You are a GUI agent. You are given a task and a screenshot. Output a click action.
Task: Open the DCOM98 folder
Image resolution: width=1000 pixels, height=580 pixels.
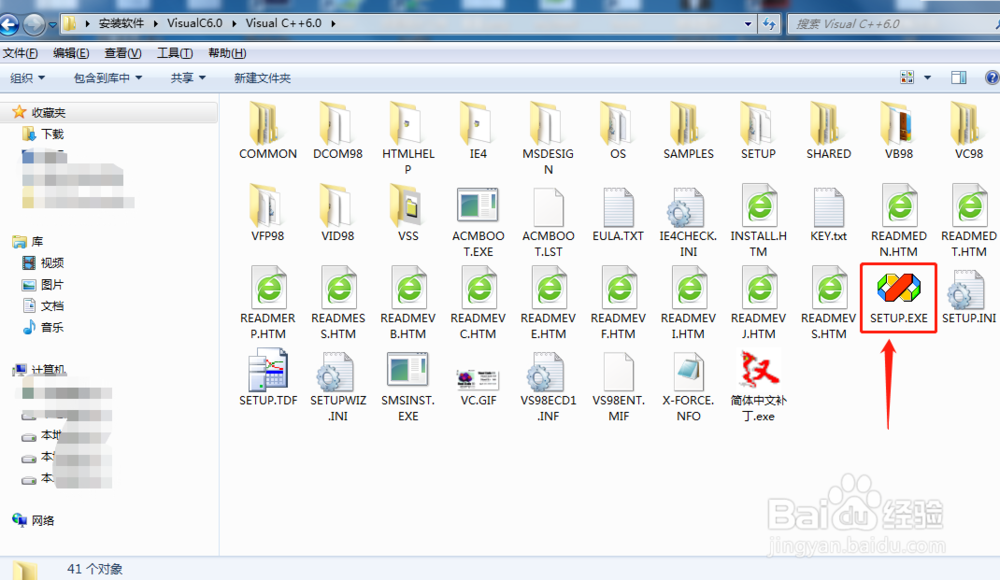click(337, 131)
